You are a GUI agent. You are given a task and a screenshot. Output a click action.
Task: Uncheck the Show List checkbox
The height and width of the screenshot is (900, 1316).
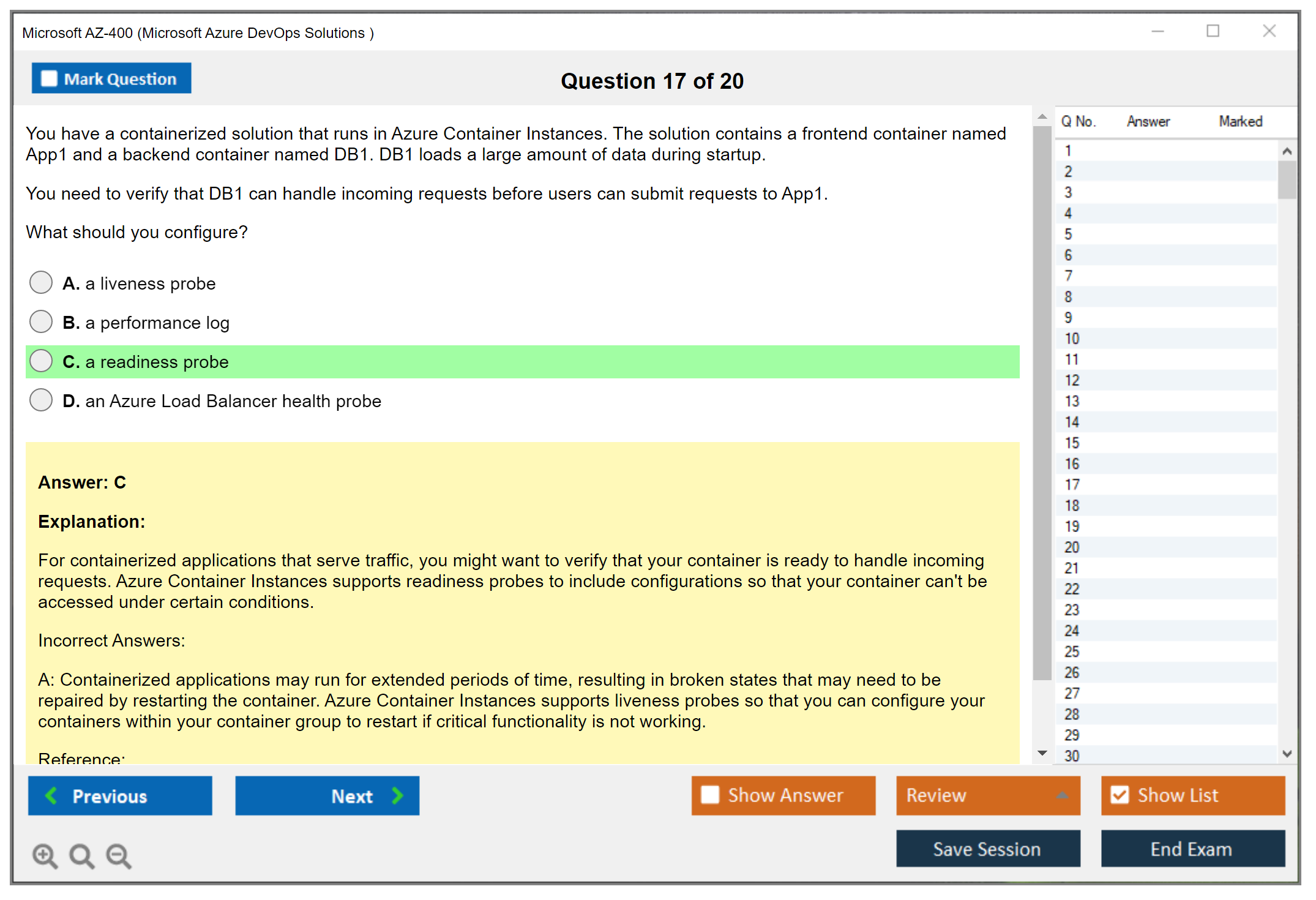click(1120, 795)
